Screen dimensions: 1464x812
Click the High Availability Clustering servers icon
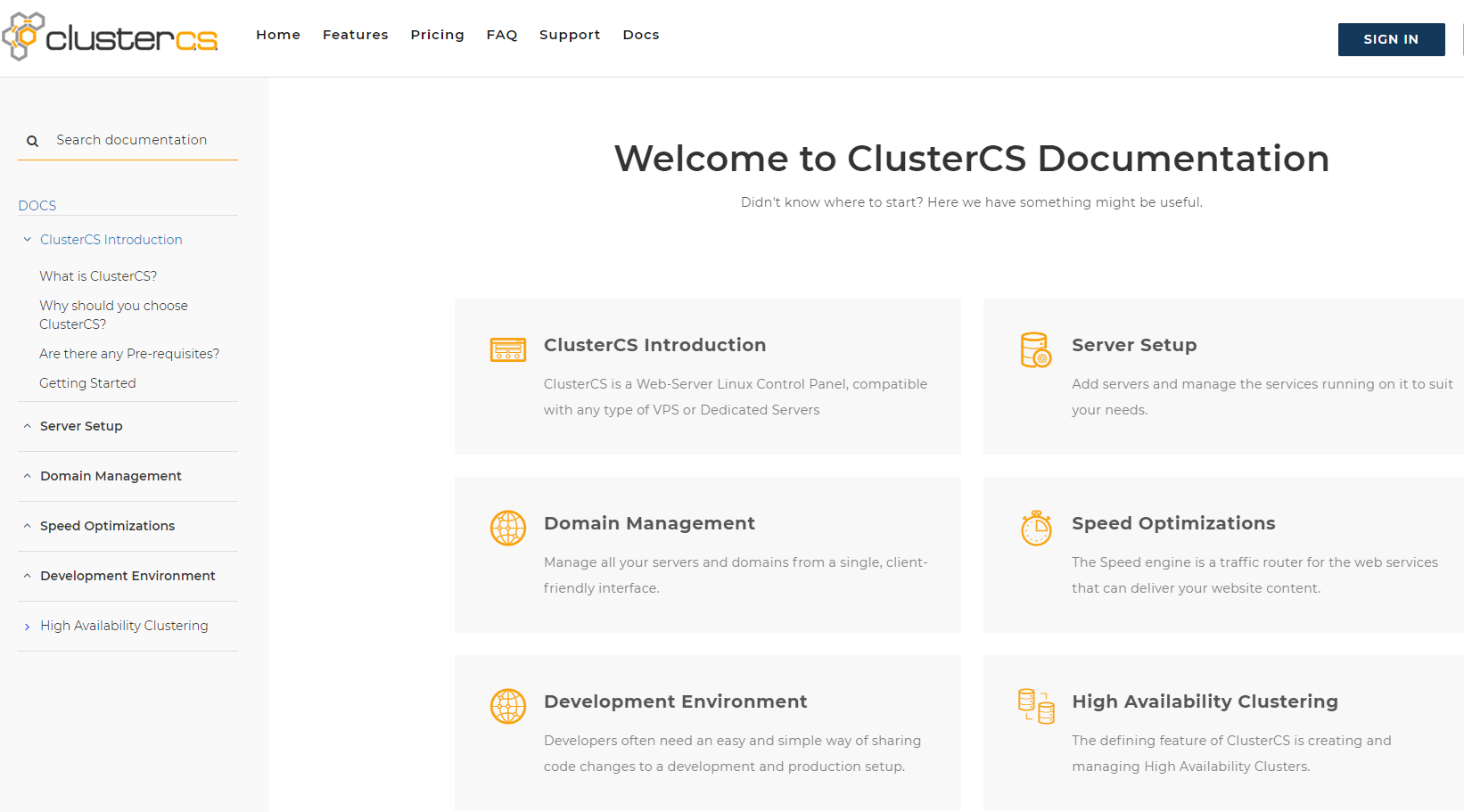click(x=1036, y=706)
